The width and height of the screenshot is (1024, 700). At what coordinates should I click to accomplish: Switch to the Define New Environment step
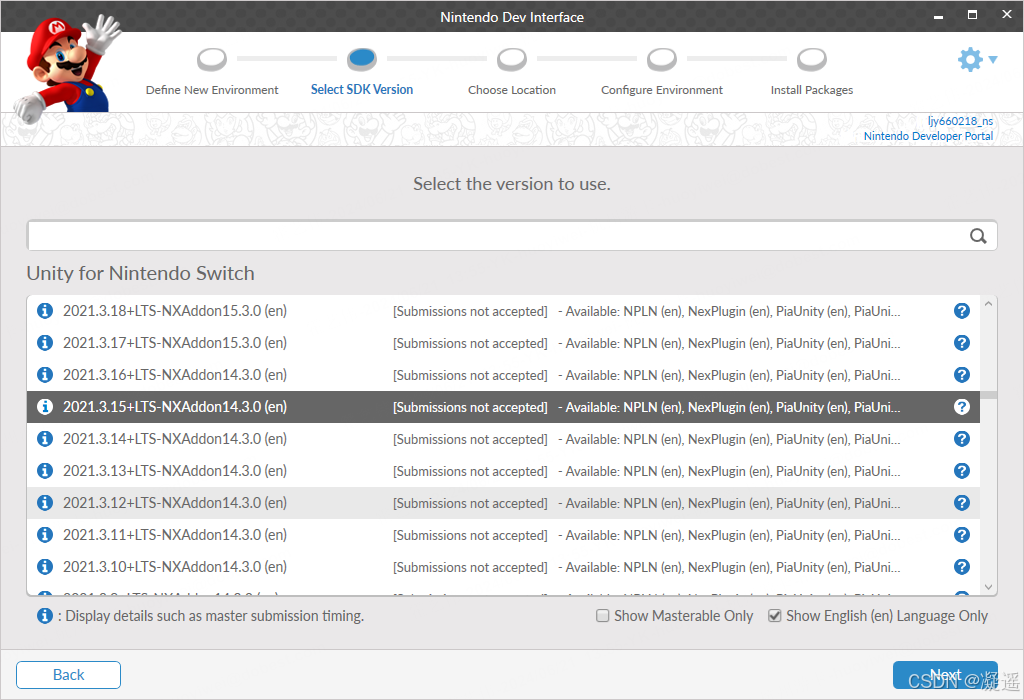(x=211, y=59)
